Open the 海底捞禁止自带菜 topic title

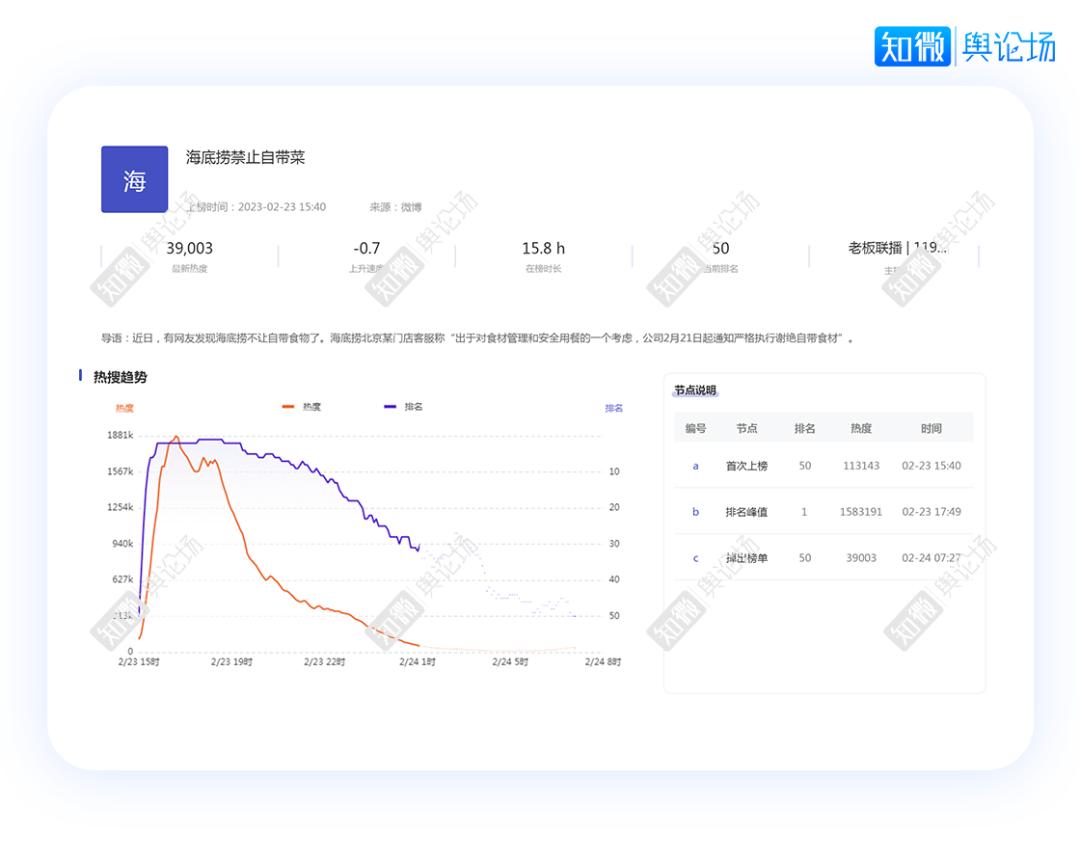click(x=245, y=157)
